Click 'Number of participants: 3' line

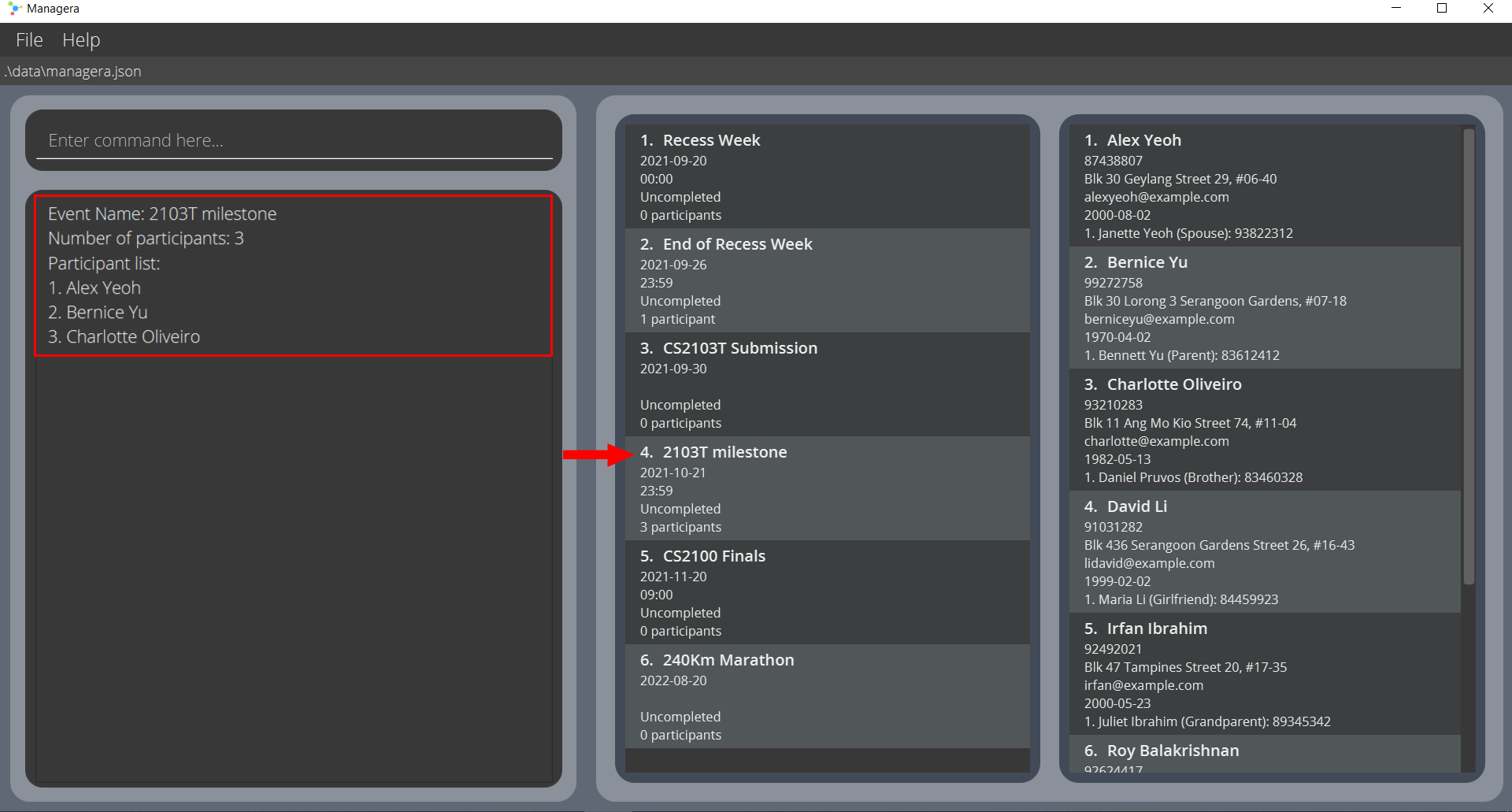tap(146, 238)
